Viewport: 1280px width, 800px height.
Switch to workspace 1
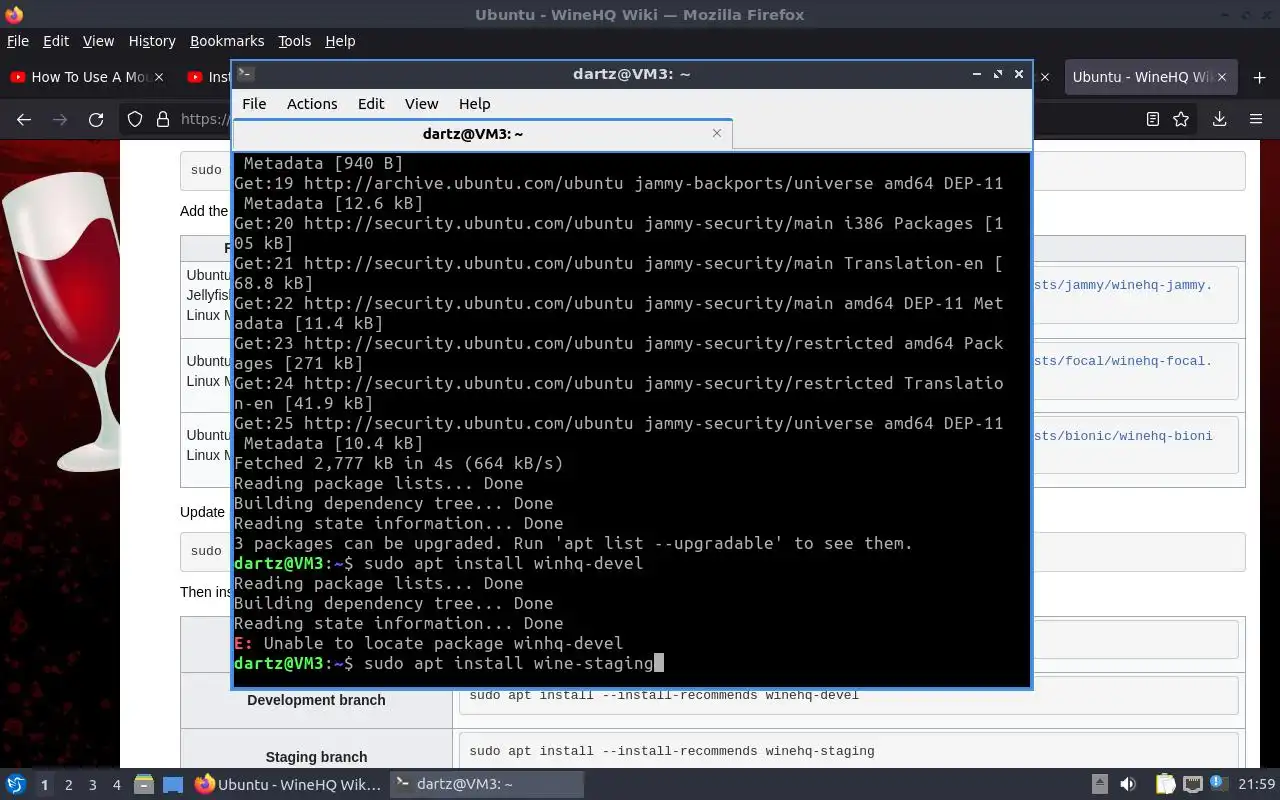[44, 785]
